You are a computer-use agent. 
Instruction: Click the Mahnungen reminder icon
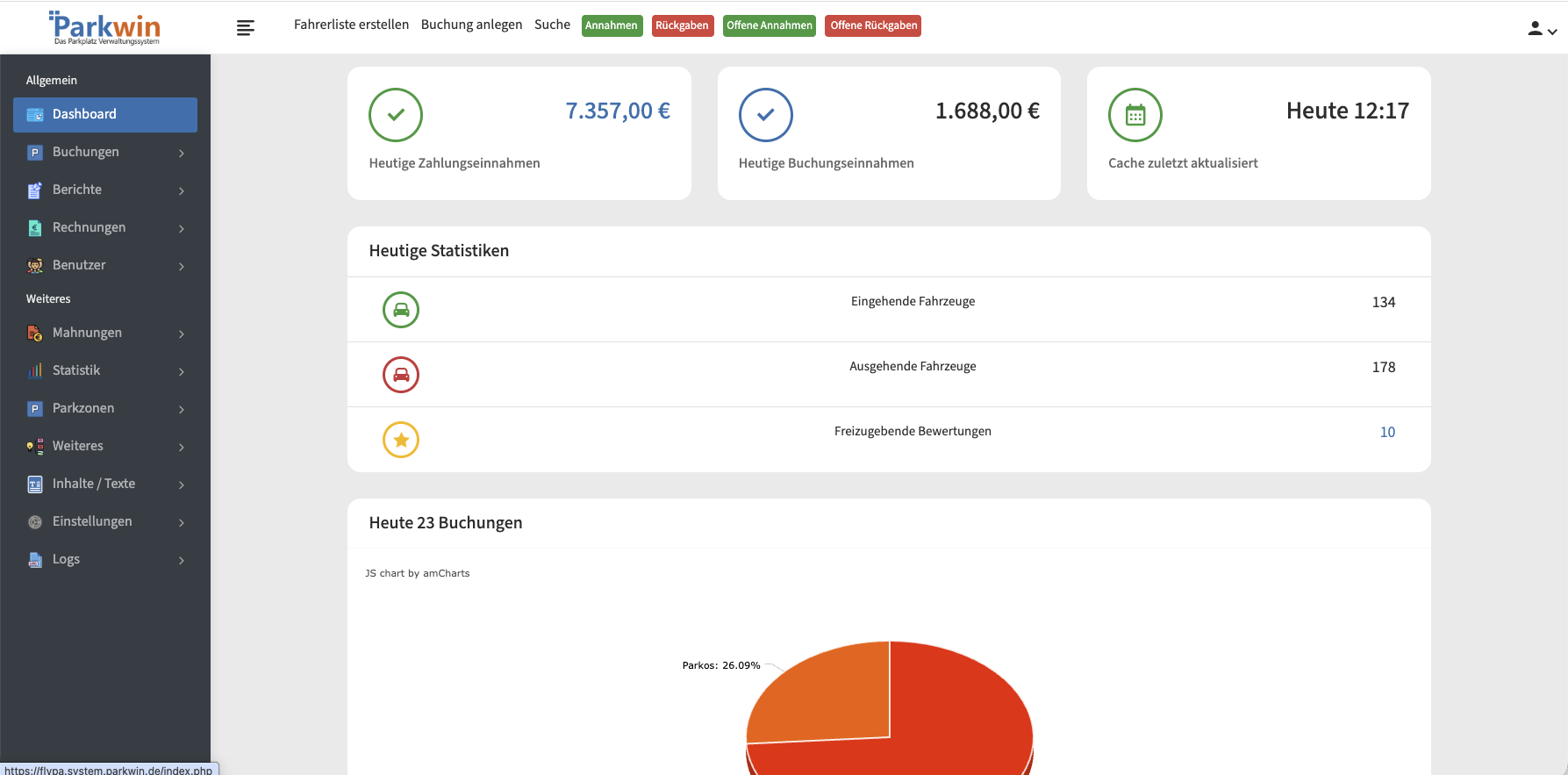tap(35, 334)
